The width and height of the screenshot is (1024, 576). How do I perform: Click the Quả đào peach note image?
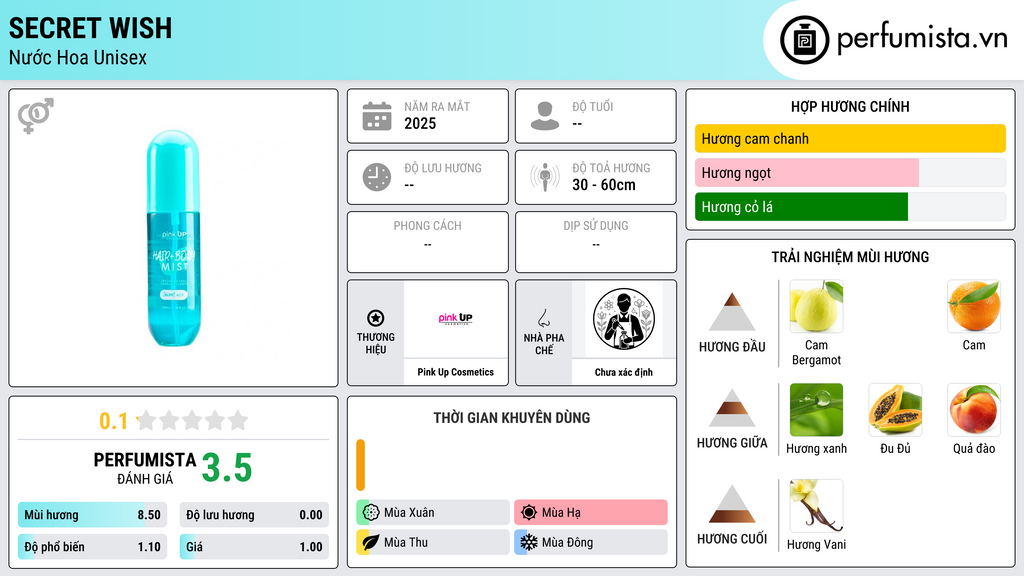(x=974, y=409)
